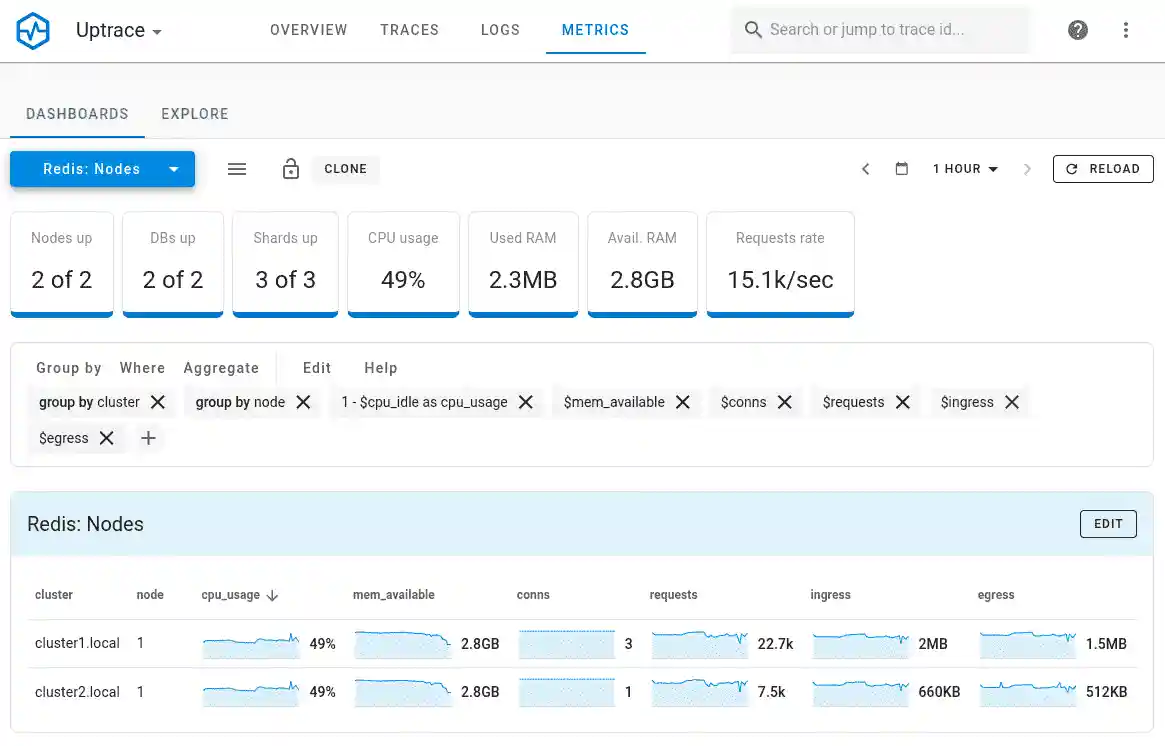Dismiss the group by node chip

tap(303, 401)
